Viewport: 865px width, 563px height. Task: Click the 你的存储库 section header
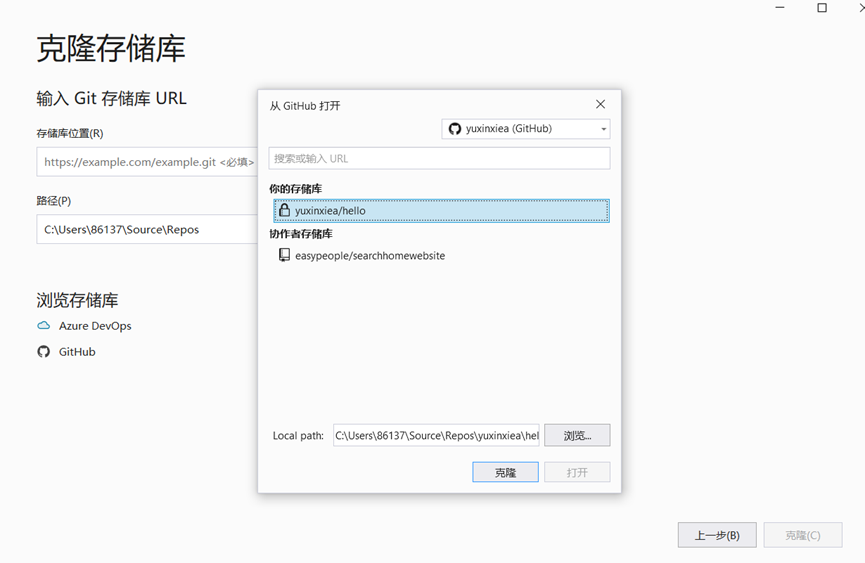tap(296, 189)
